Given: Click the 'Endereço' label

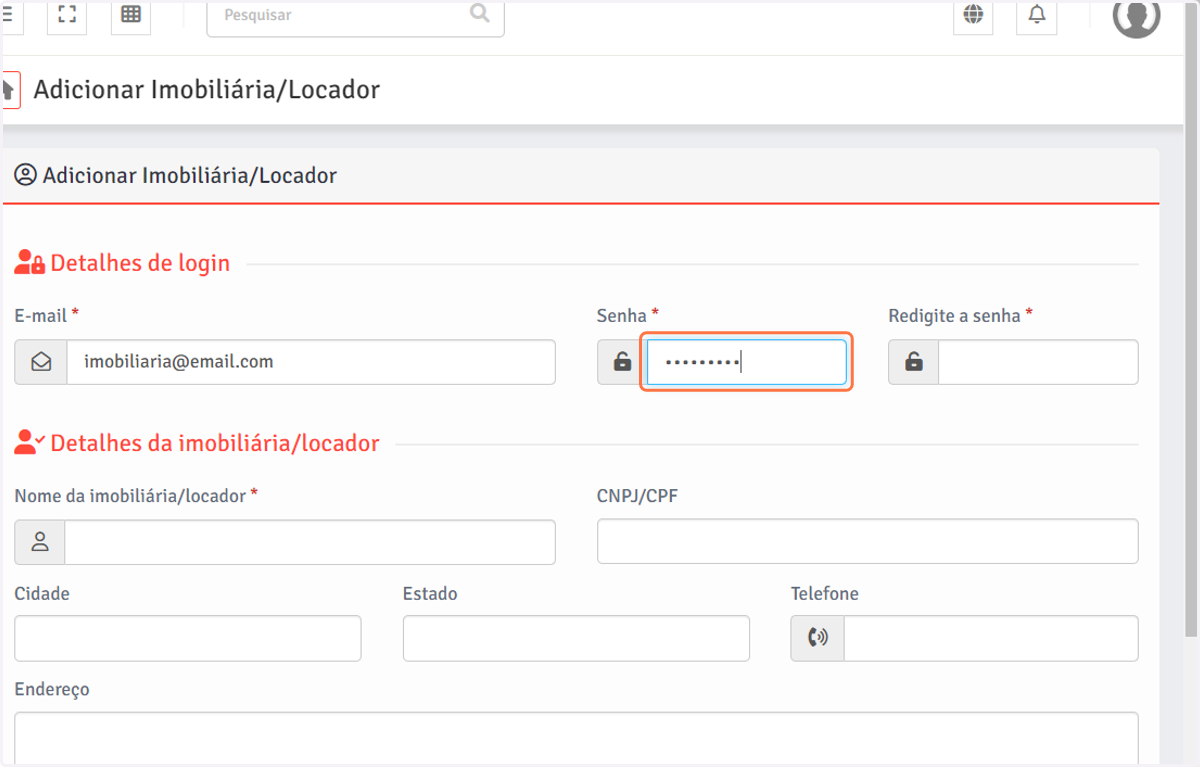Looking at the screenshot, I should [x=52, y=689].
